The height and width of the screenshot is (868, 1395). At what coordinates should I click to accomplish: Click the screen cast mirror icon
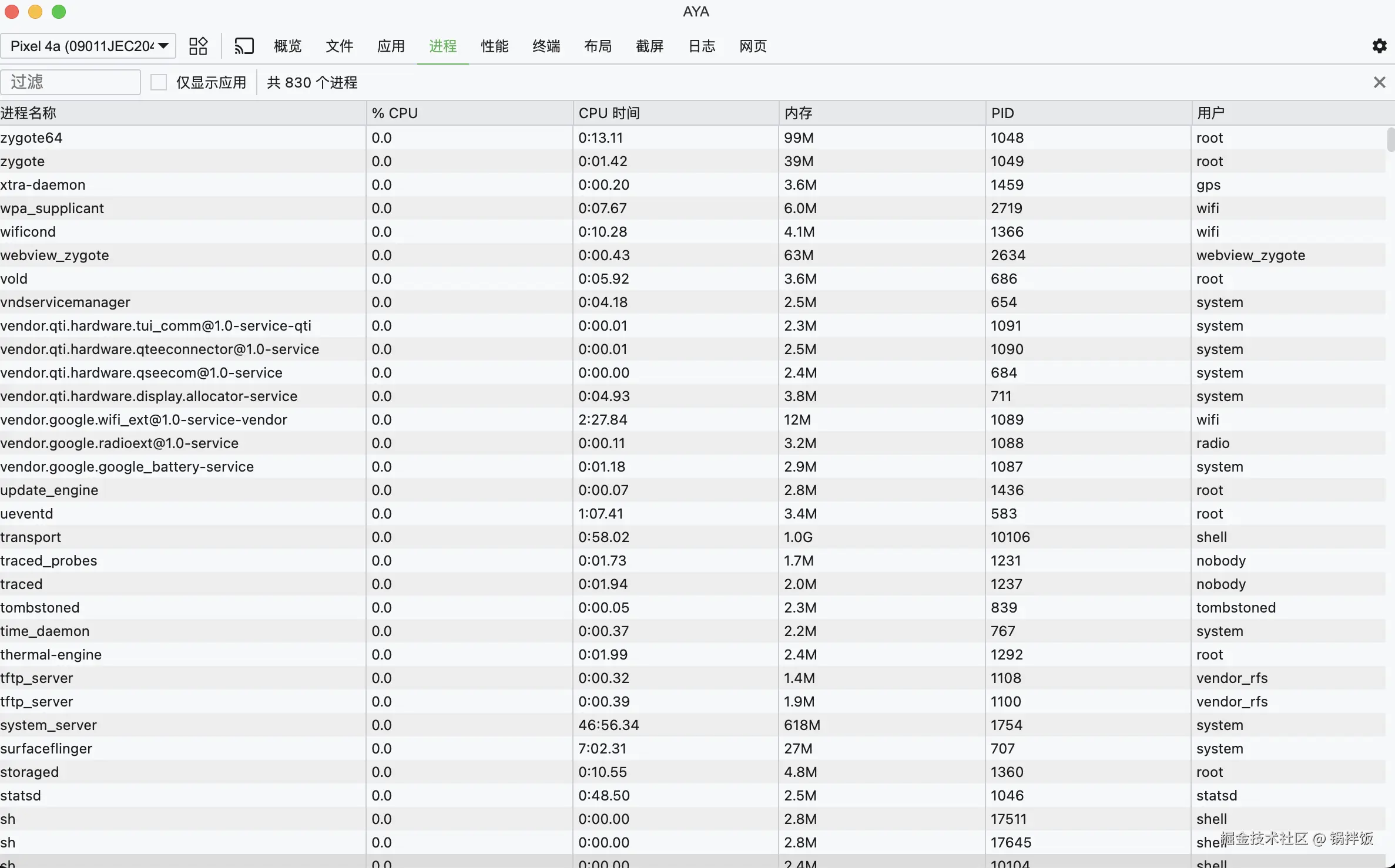click(x=244, y=46)
